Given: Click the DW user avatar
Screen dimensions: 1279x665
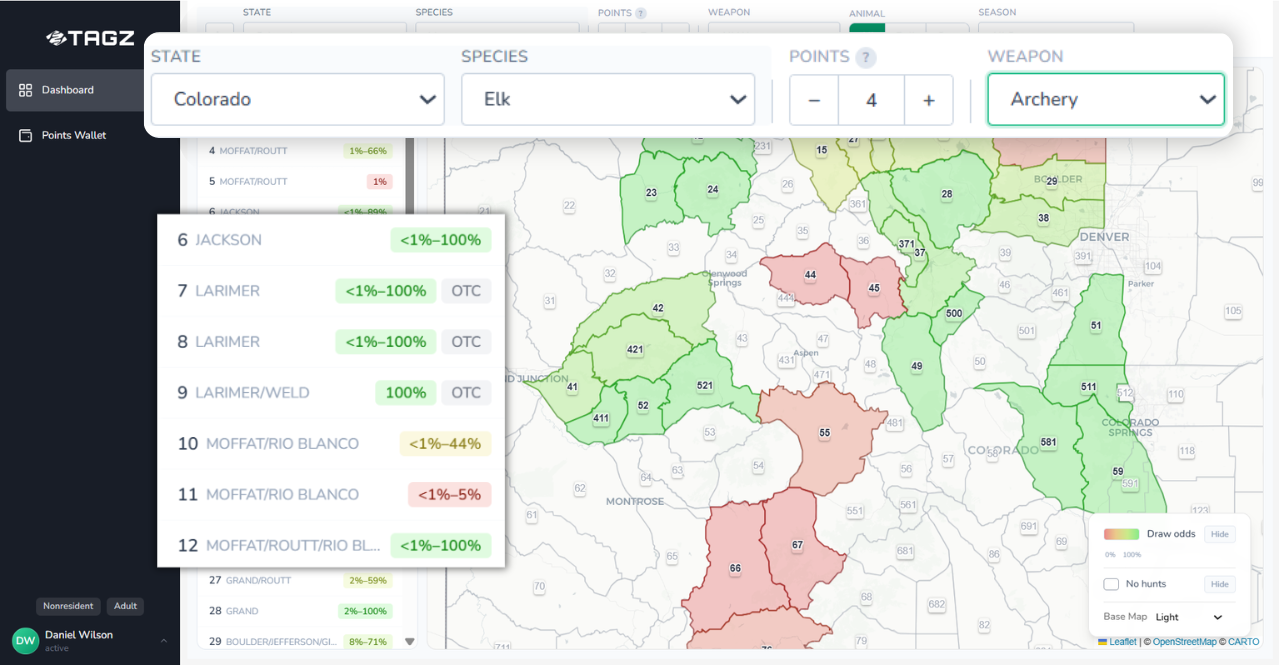Looking at the screenshot, I should click(25, 640).
